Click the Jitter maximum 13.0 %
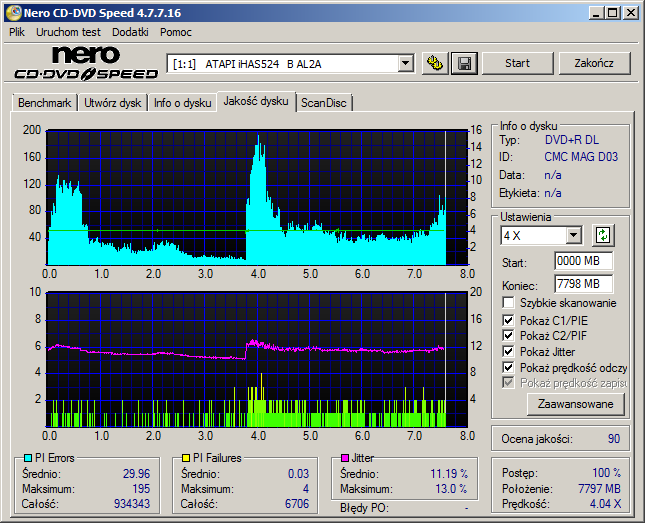 coord(451,489)
